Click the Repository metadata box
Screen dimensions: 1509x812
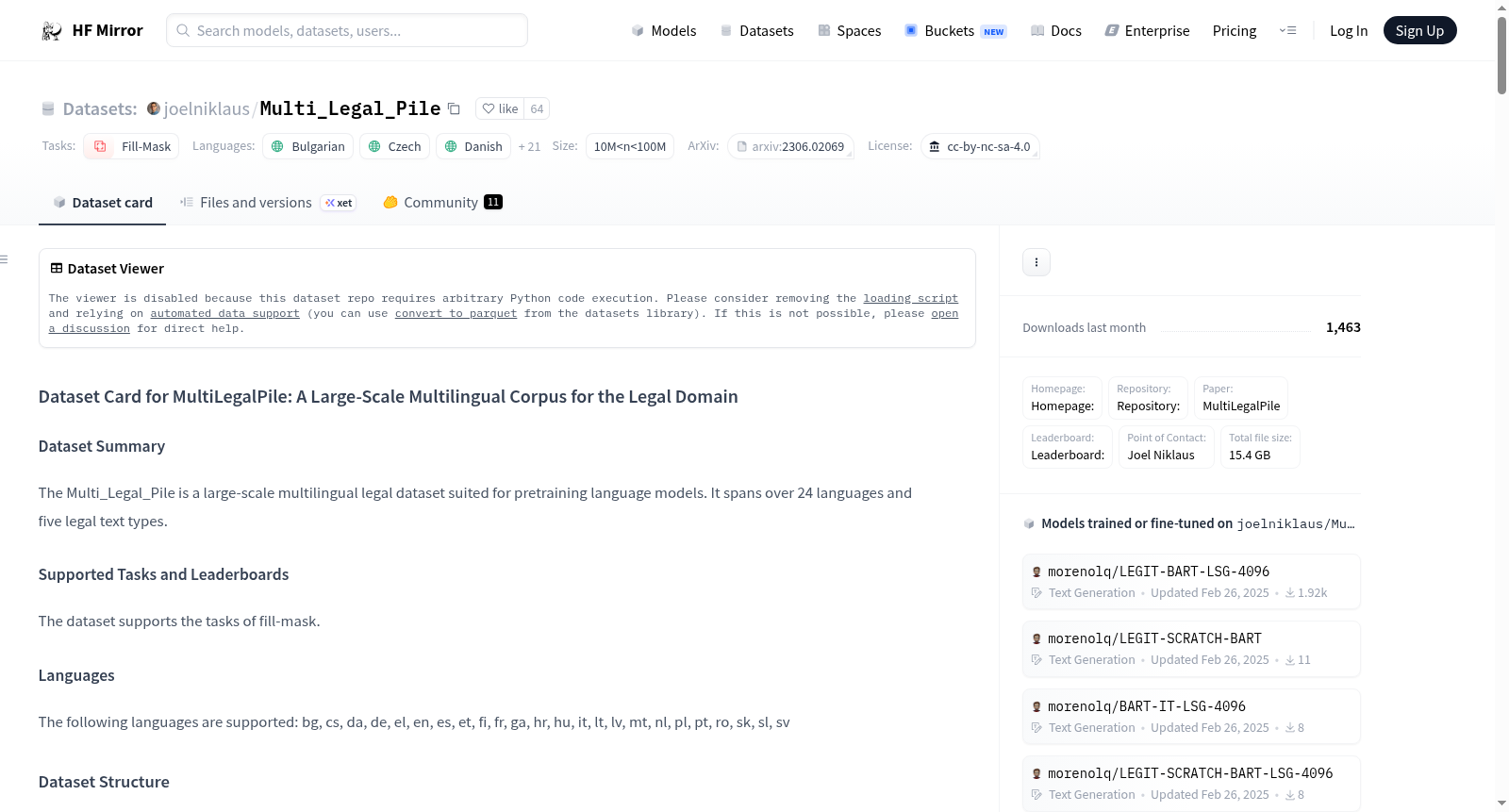pos(1148,398)
